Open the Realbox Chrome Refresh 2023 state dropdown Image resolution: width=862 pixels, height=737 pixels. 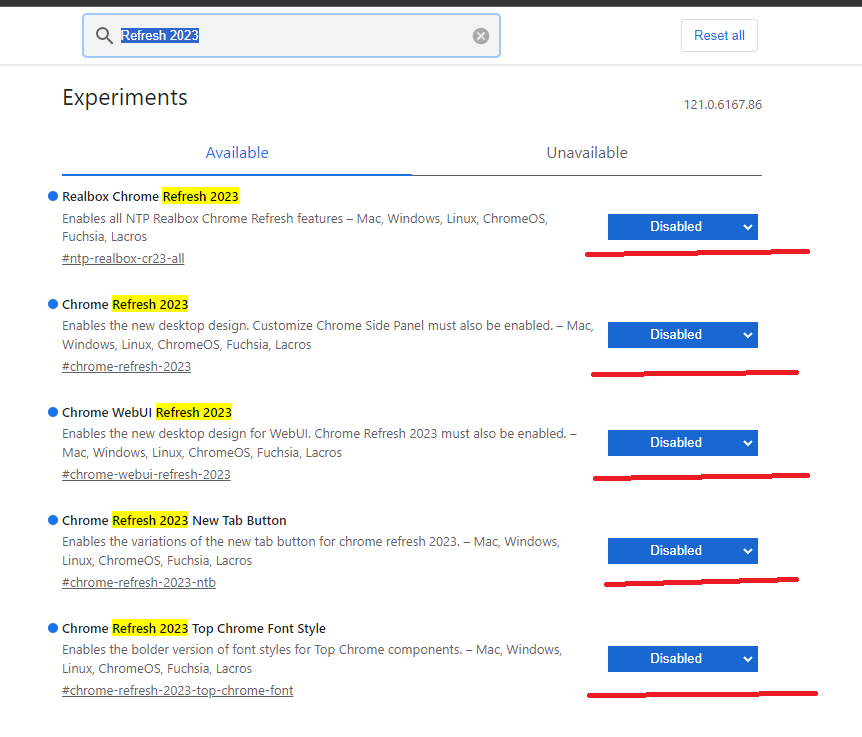click(683, 227)
